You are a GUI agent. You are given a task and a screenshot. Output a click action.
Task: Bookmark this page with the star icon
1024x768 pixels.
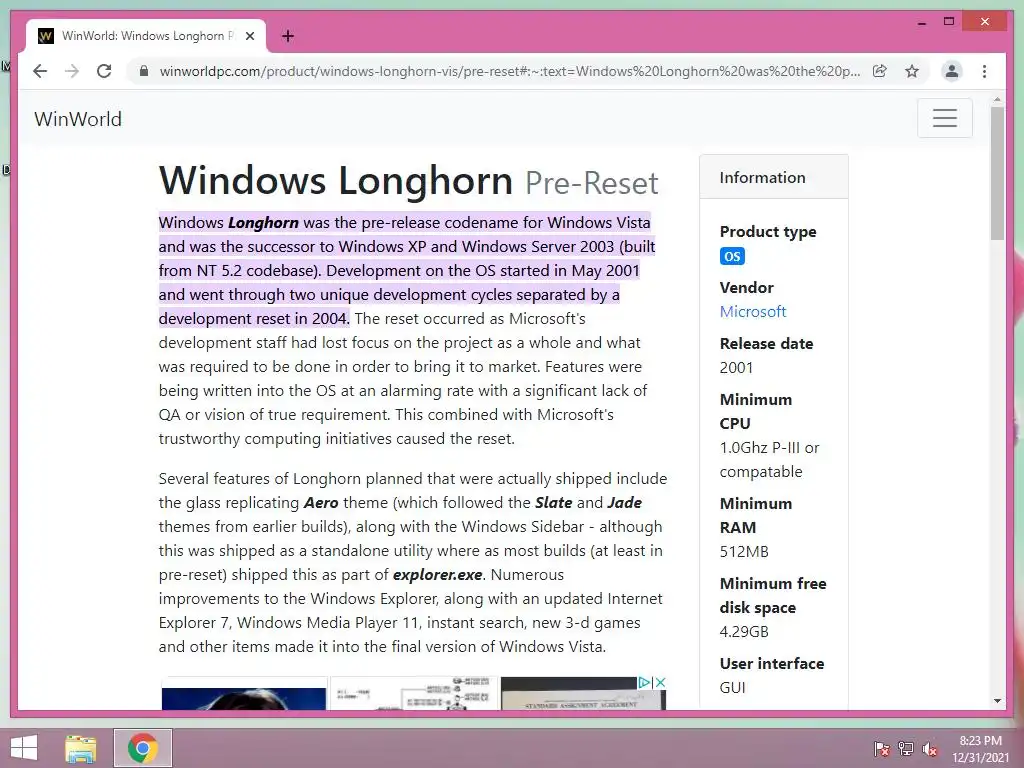912,71
